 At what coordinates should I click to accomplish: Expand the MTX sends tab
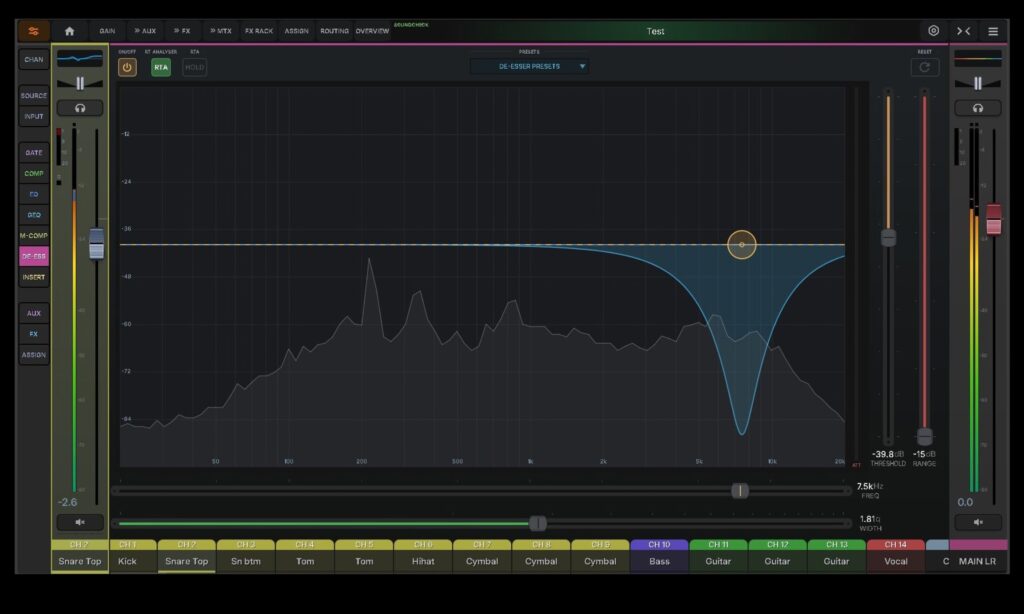[x=221, y=31]
